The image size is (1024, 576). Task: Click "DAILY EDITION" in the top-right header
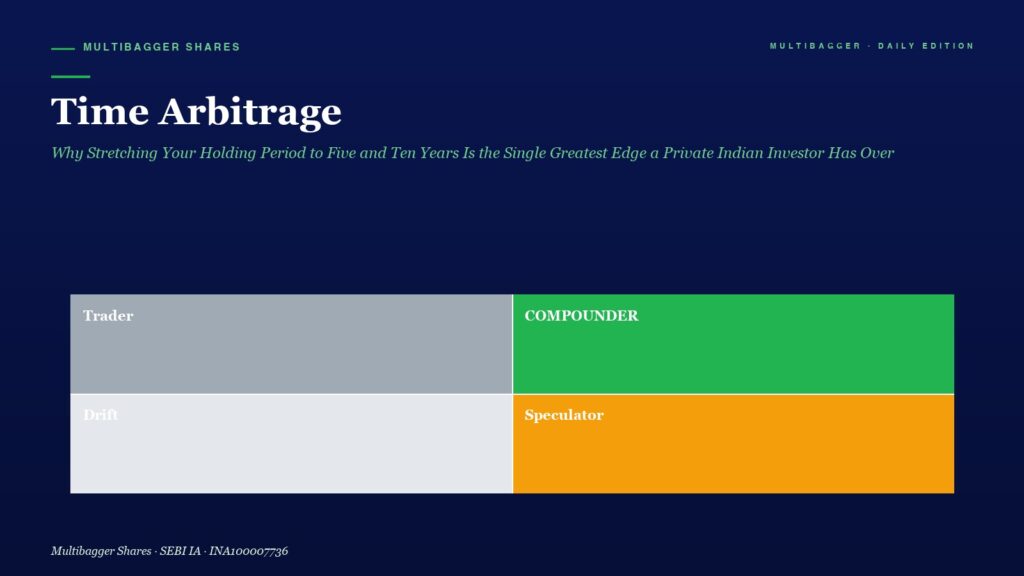(x=925, y=46)
